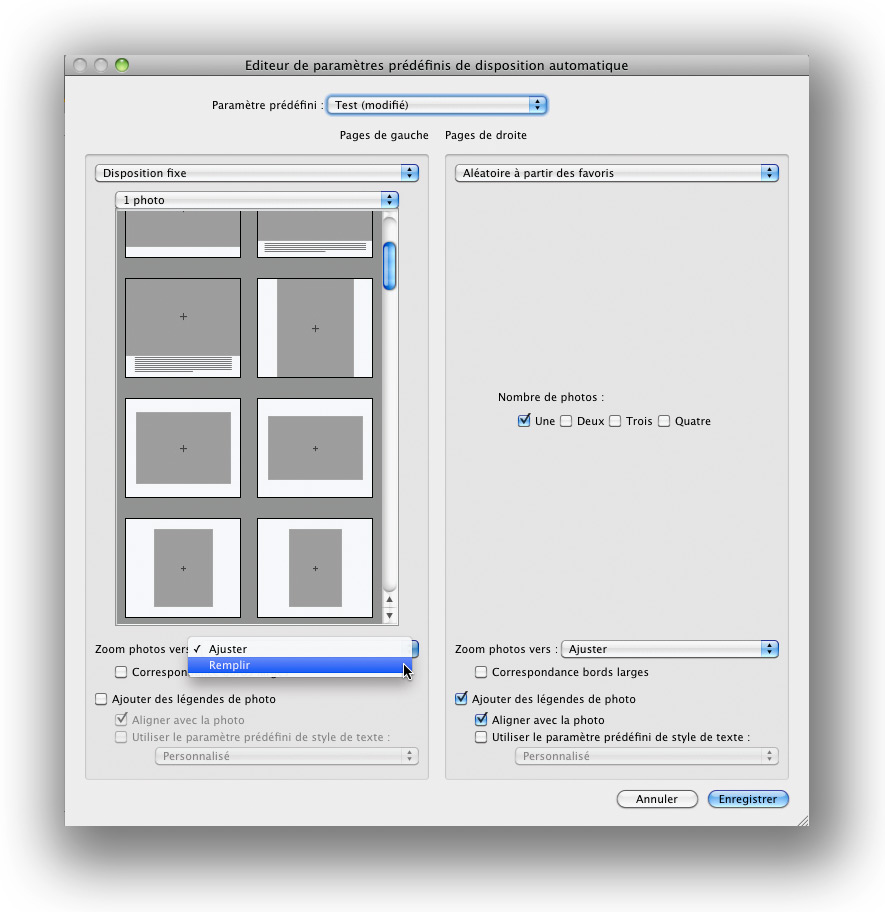This screenshot has width=885, height=912.
Task: Open the left pages Personnalisé text style dropdown
Action: (x=287, y=756)
